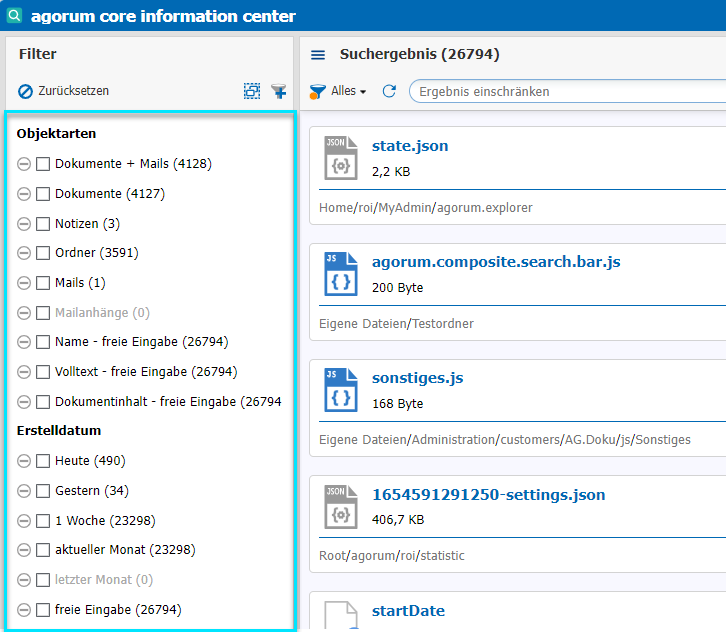The height and width of the screenshot is (632, 726).
Task: Exclude Gestern using its minus icon
Action: click(x=24, y=491)
